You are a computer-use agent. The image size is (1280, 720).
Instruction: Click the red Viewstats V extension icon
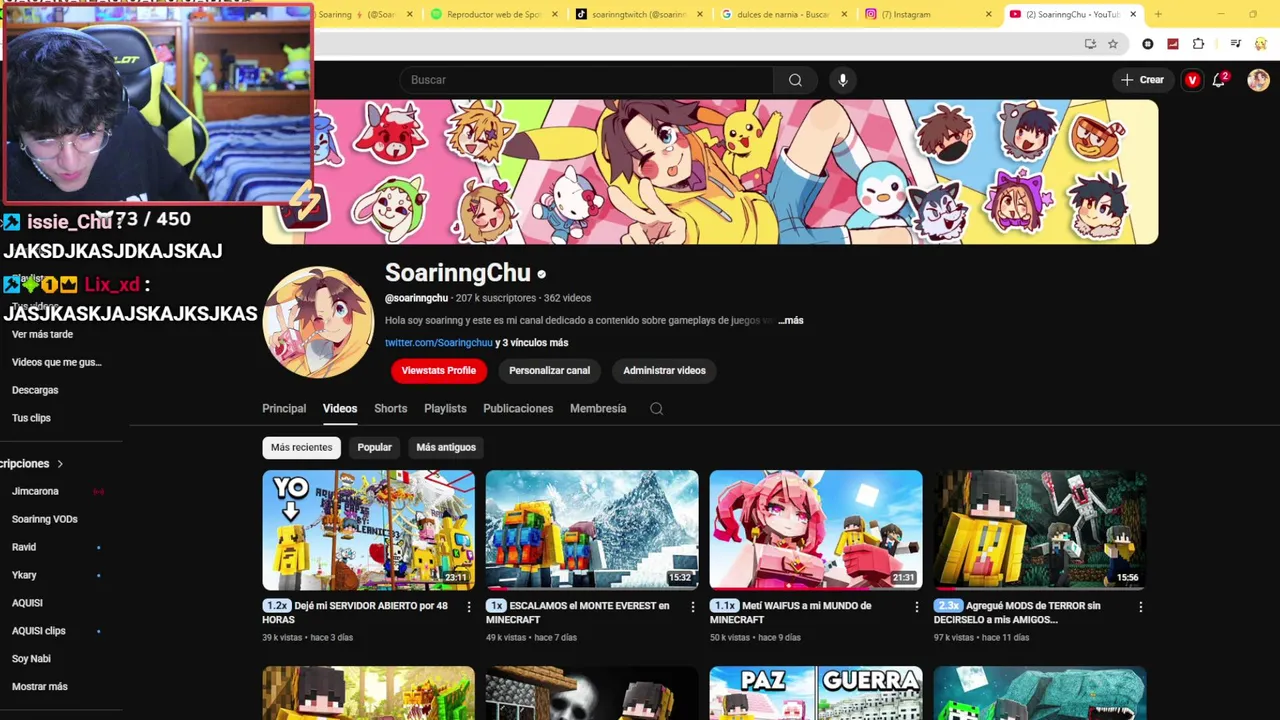[x=1192, y=80]
